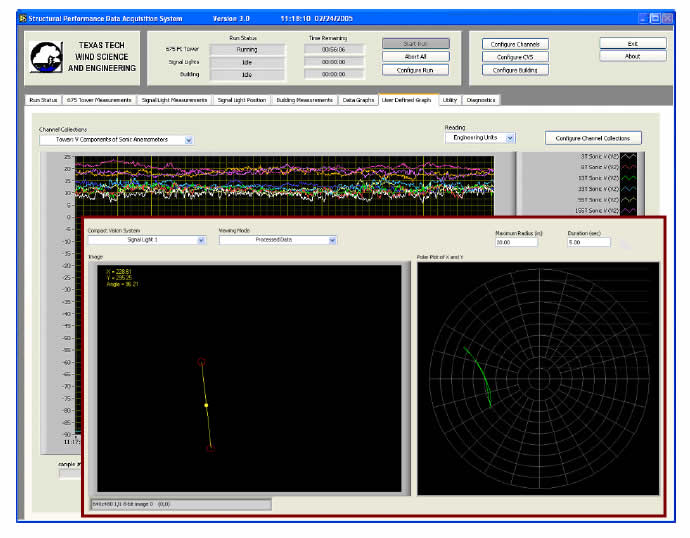Click the signal light camera image display
This screenshot has height=538, width=690.
(x=249, y=378)
